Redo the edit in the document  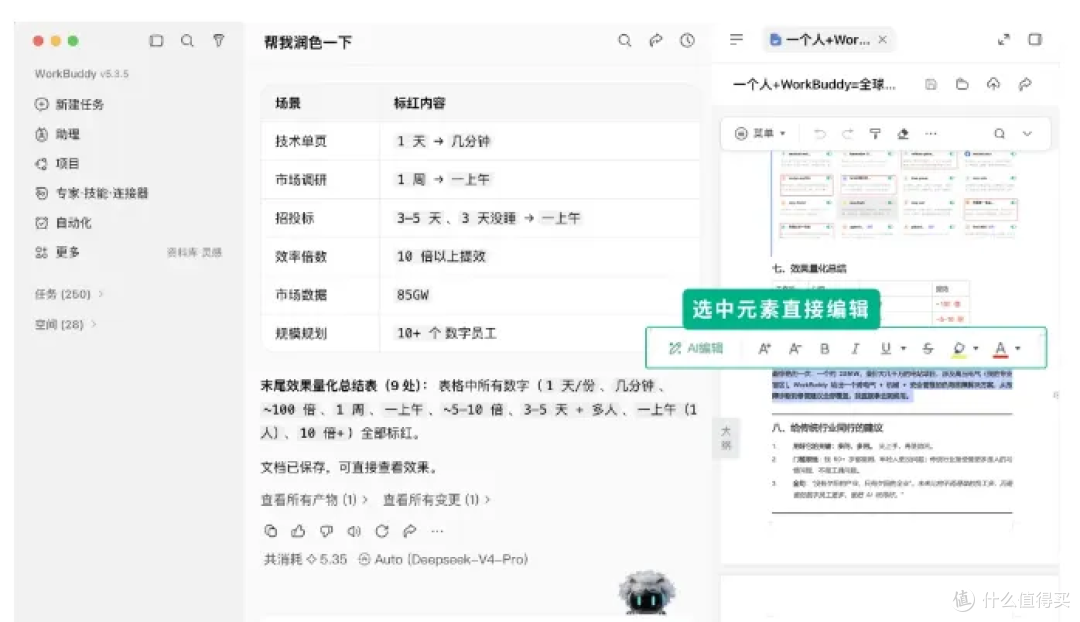[848, 134]
